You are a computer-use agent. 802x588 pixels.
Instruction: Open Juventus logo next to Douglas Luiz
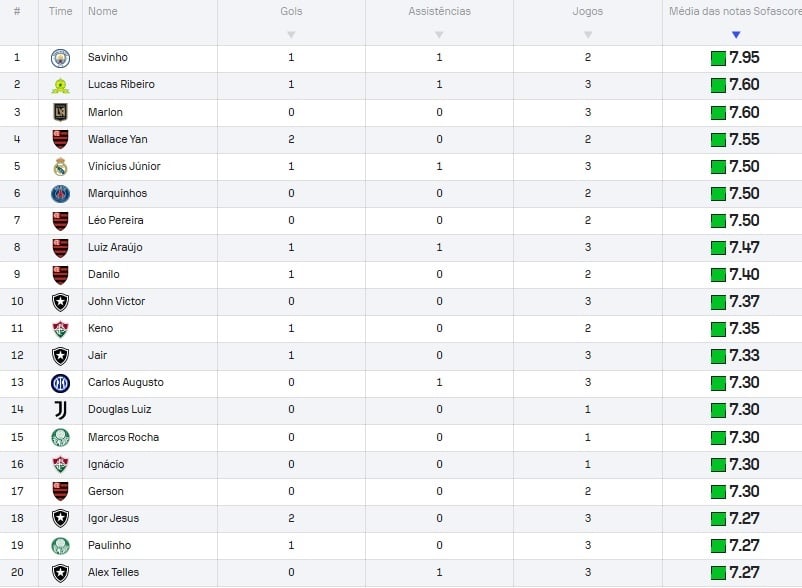(x=60, y=410)
